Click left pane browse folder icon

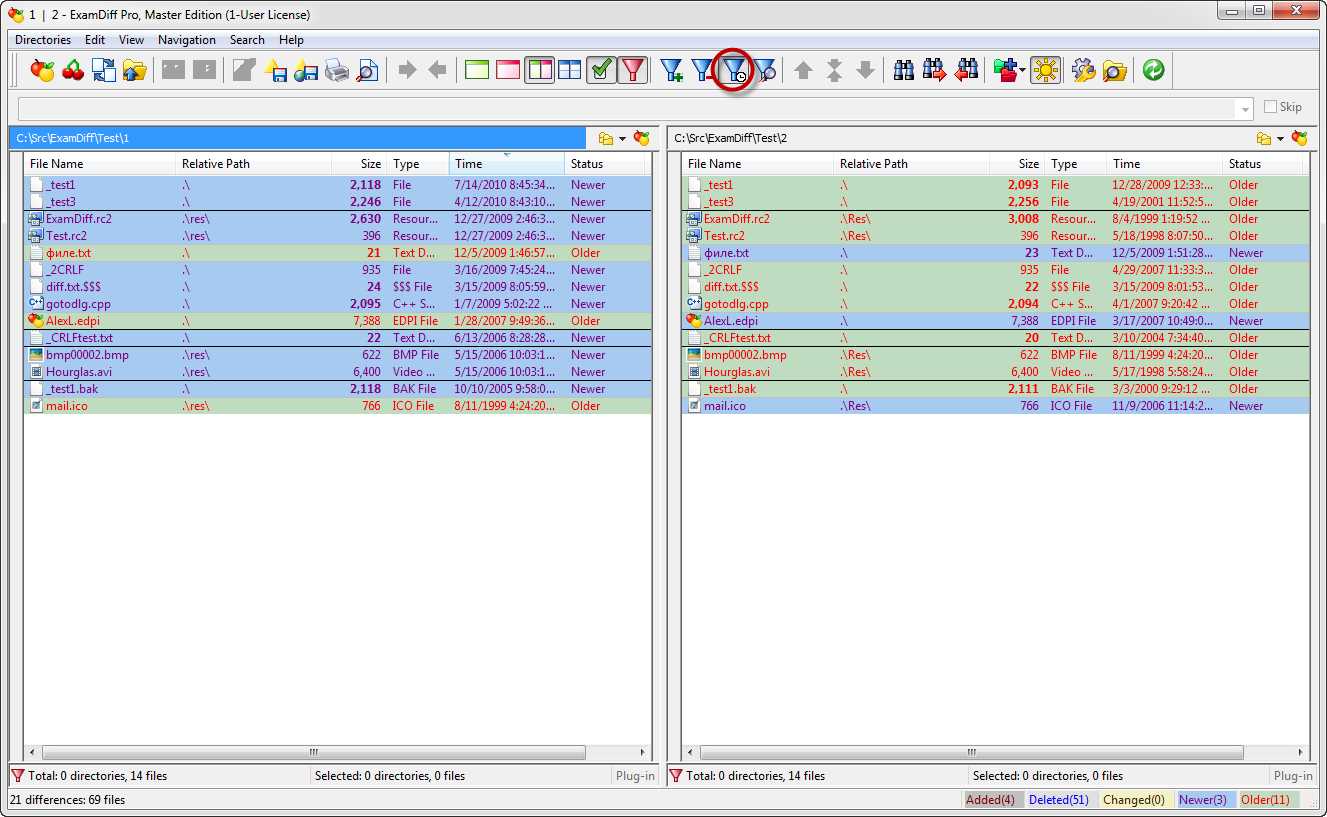(x=606, y=138)
